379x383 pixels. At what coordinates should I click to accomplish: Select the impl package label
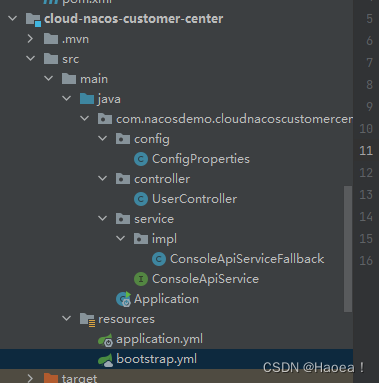pyautogui.click(x=164, y=239)
